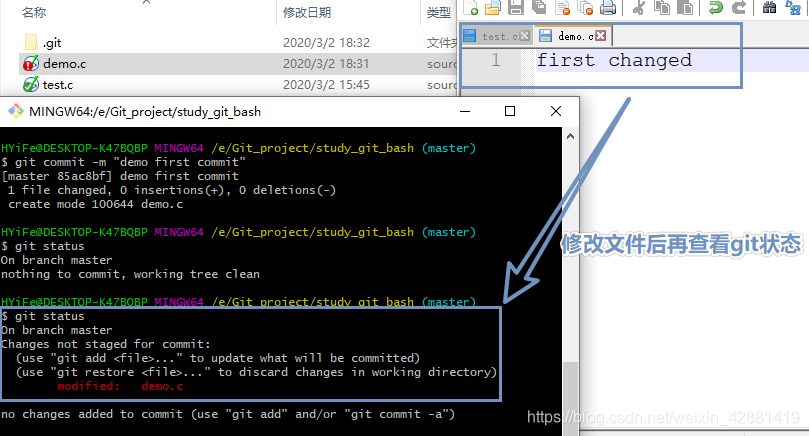Click '[master 85ac8bf] demo first commit' line

coord(120,176)
